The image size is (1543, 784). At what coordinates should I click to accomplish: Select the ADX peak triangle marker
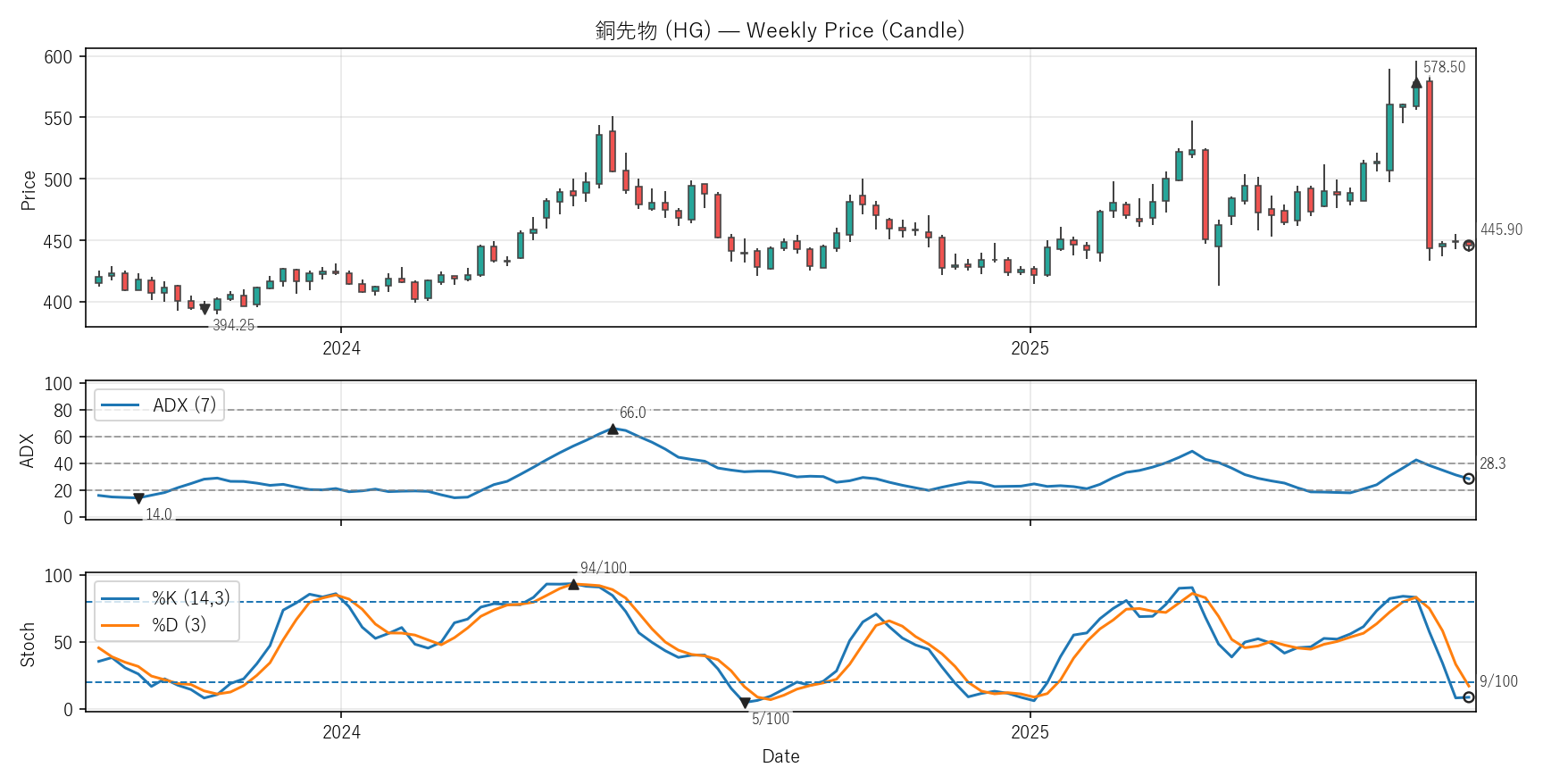613,430
